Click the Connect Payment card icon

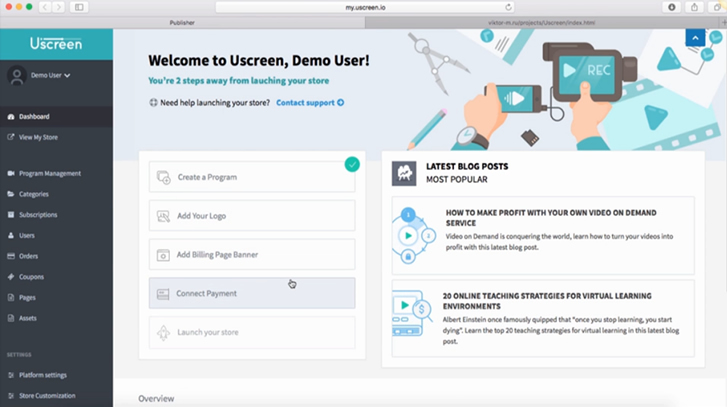[163, 294]
